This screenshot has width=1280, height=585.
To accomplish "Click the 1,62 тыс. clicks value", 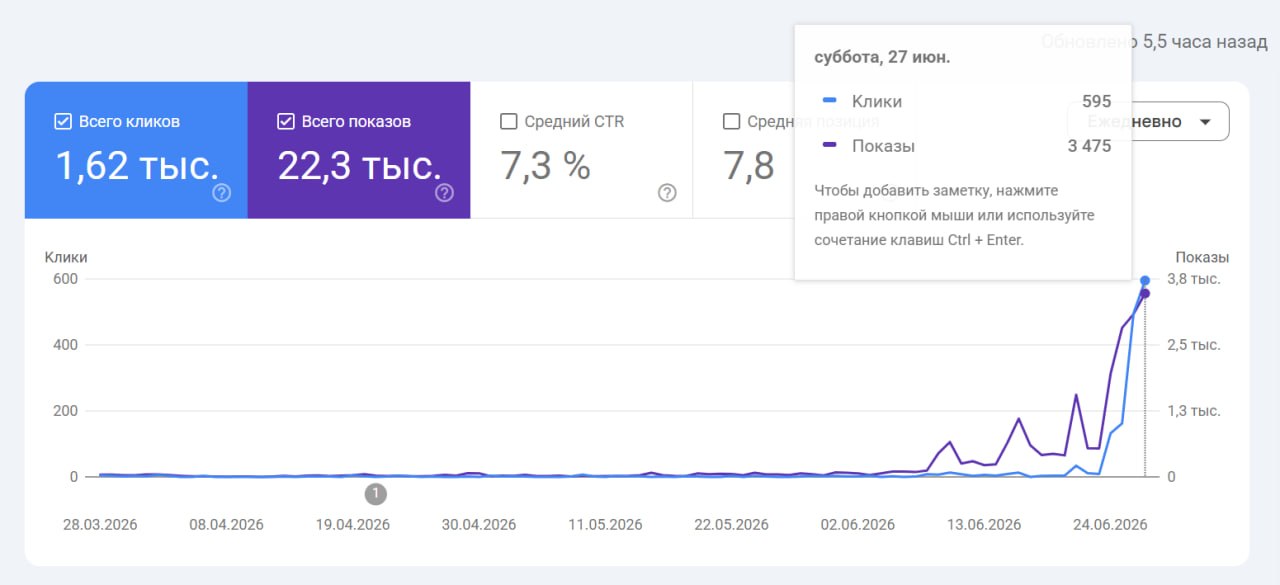I will 137,166.
